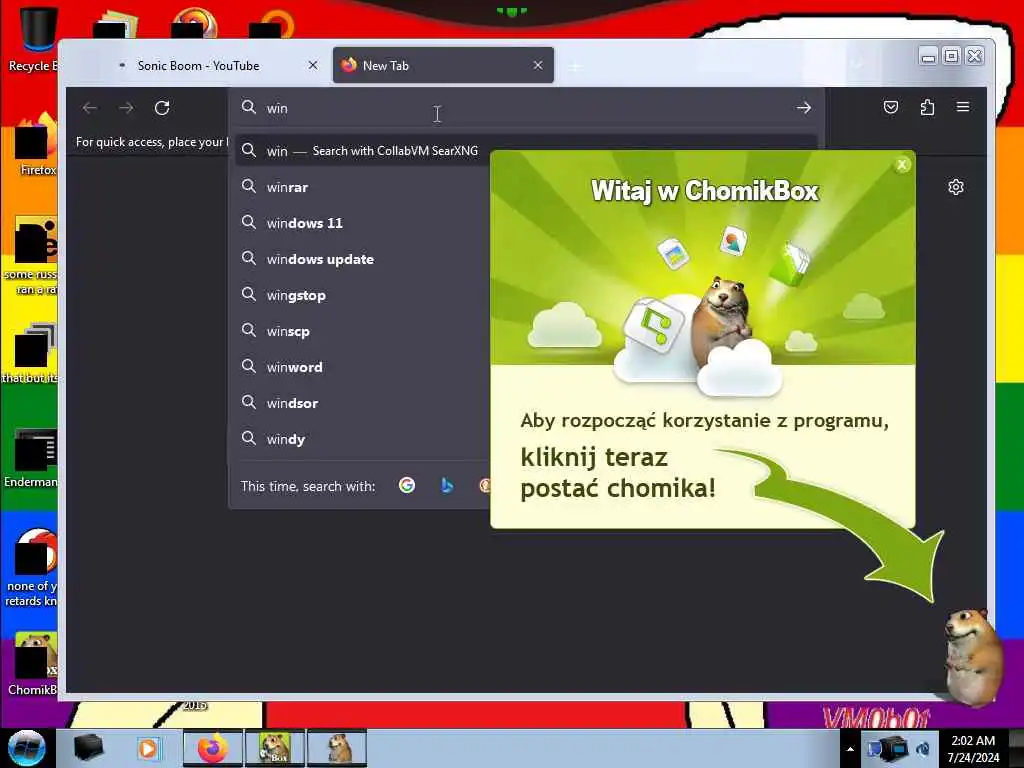This screenshot has width=1024, height=768.
Task: Search this time with Google
Action: click(x=407, y=485)
